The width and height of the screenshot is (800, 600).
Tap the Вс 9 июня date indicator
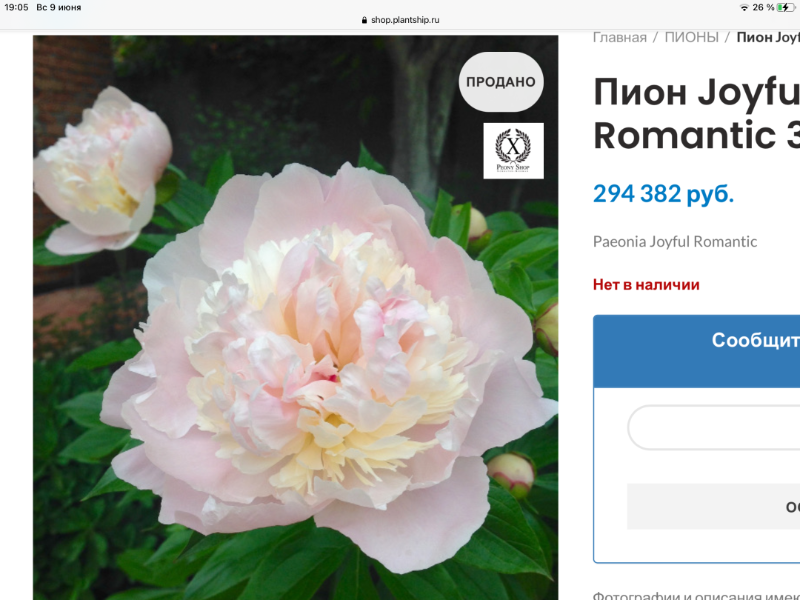click(x=59, y=7)
